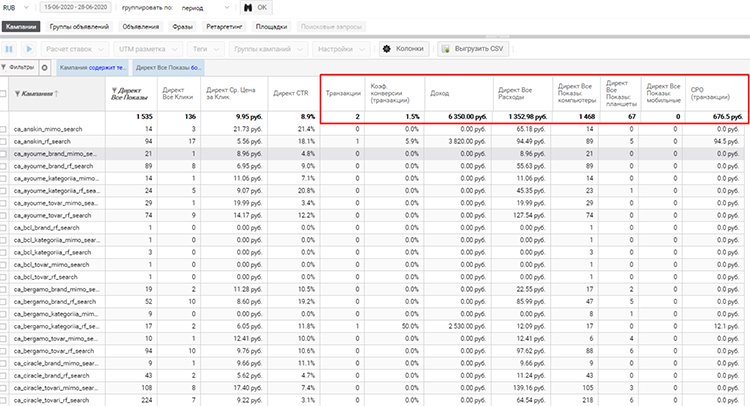Screen dimensions: 750x406
Task: Select the Кампании tab
Action: coord(21,27)
